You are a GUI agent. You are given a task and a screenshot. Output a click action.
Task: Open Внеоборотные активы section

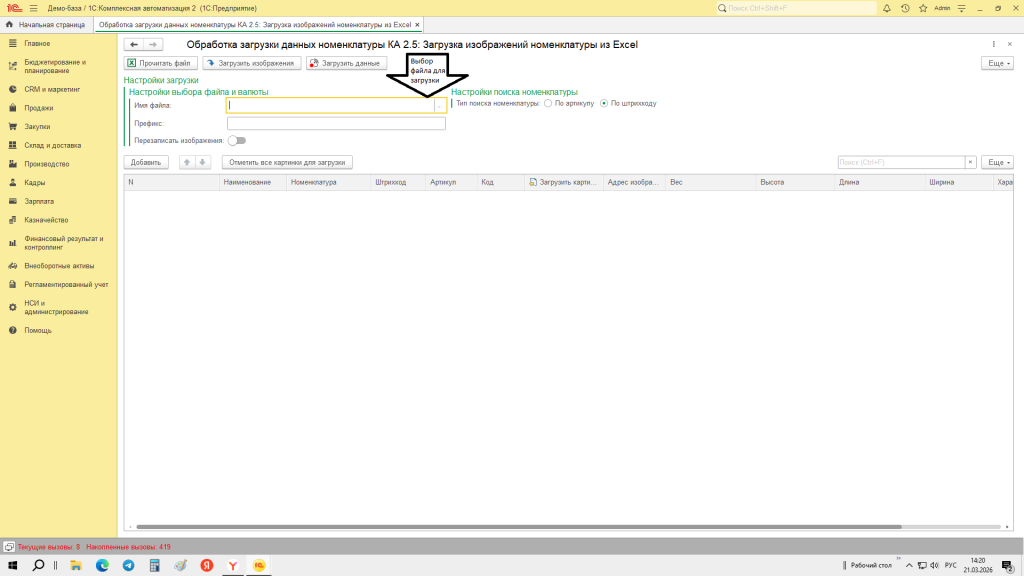tap(59, 266)
